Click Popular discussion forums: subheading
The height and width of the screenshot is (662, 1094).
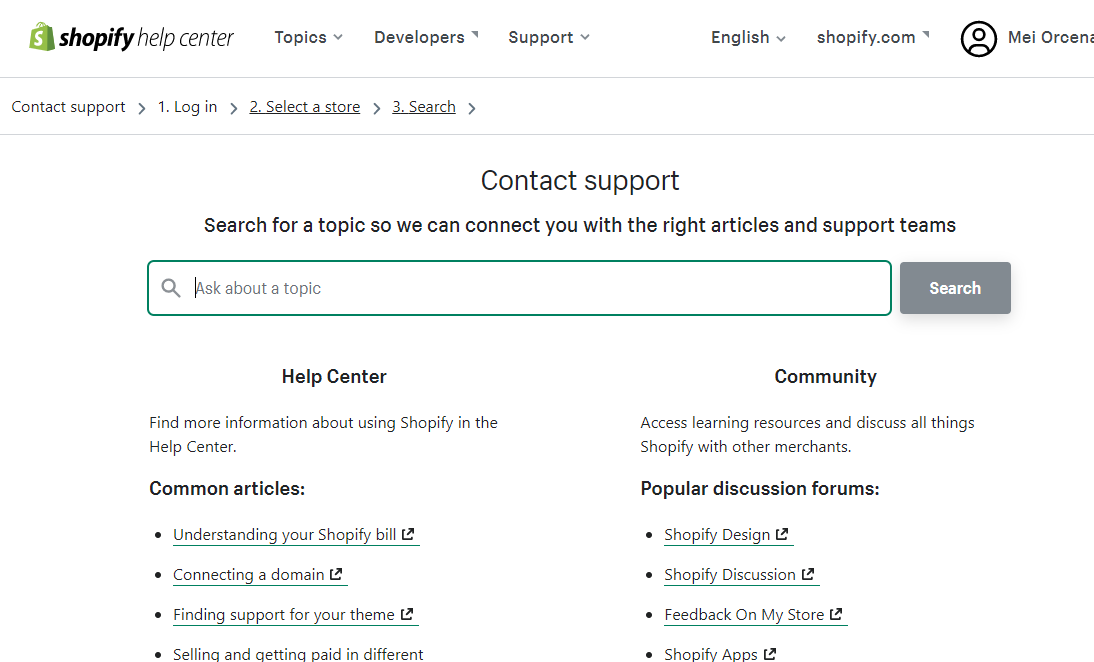(760, 488)
